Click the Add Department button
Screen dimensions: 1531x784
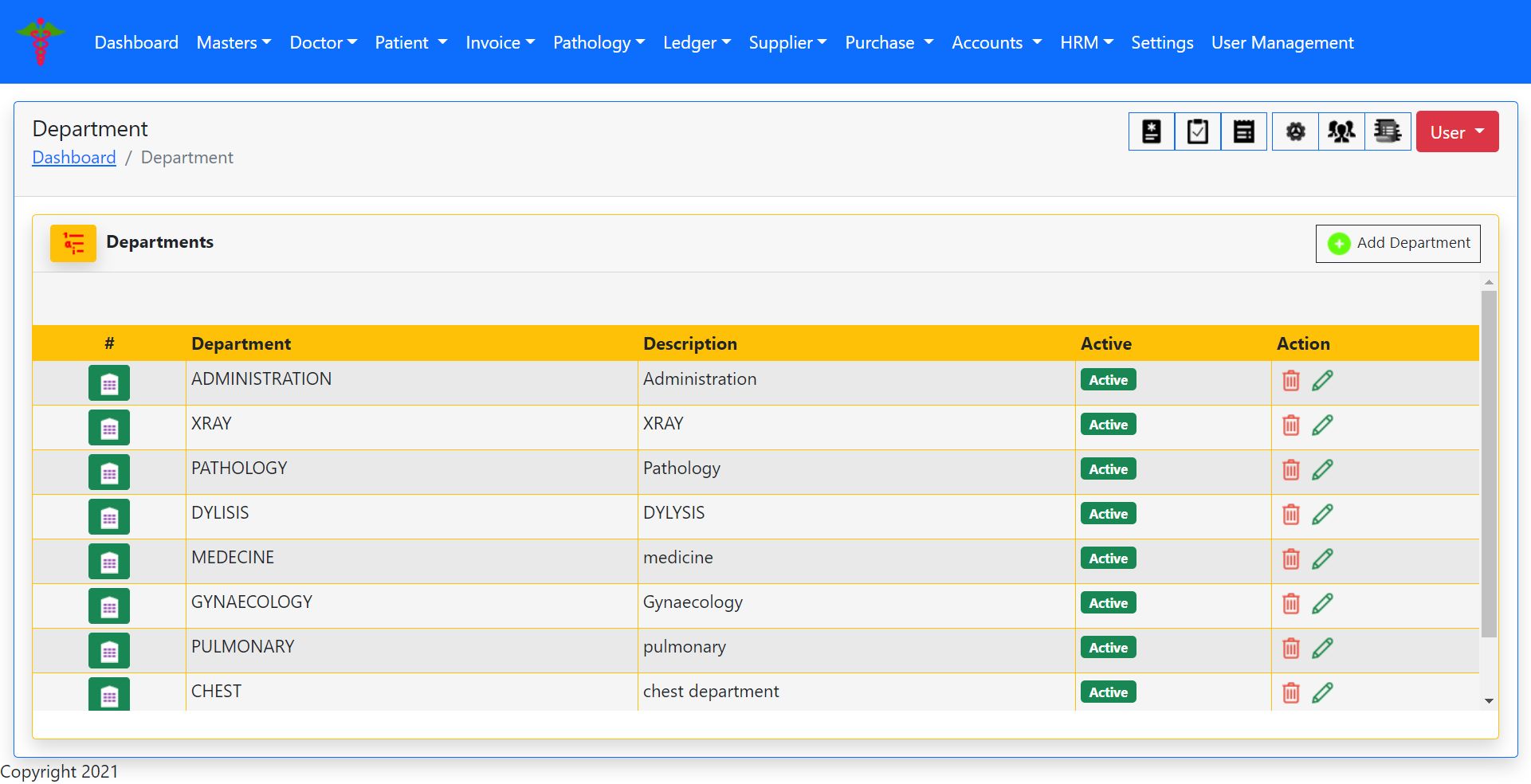1398,243
